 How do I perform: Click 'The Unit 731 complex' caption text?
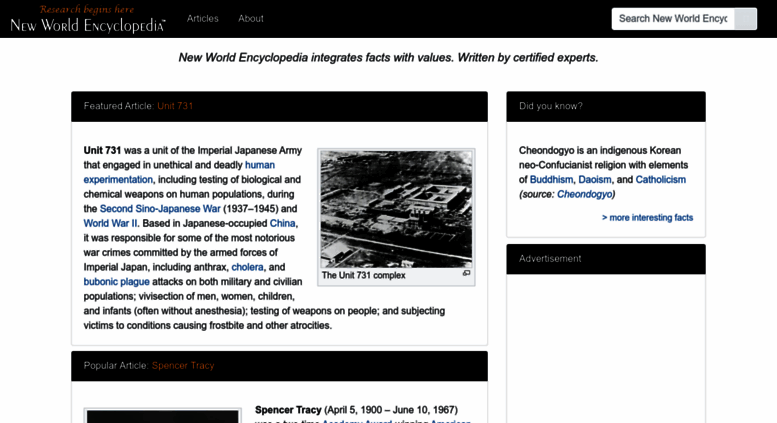pyautogui.click(x=363, y=275)
